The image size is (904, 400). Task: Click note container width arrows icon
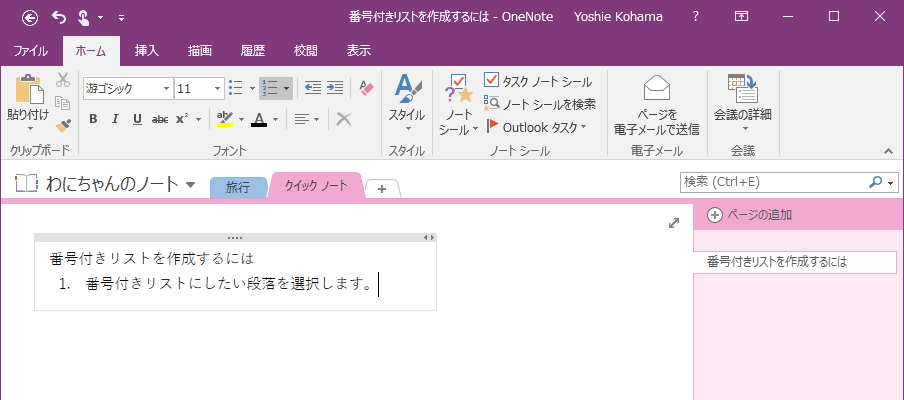[428, 237]
